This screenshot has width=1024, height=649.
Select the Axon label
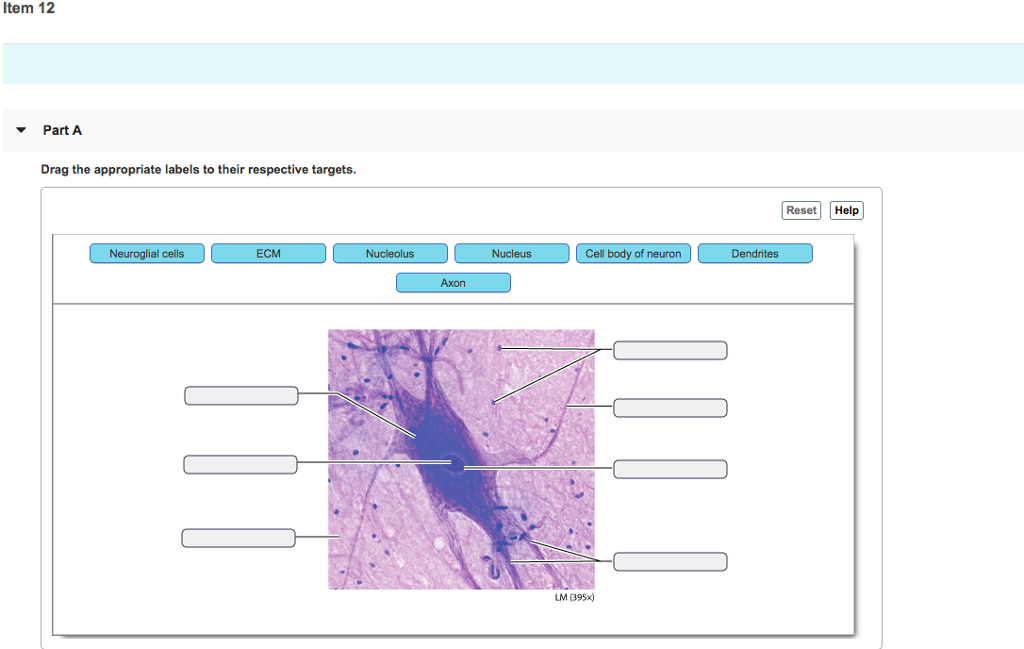point(453,283)
